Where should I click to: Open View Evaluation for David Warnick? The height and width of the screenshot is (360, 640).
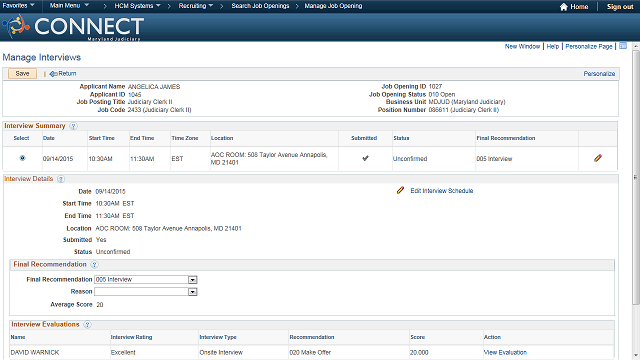505,352
